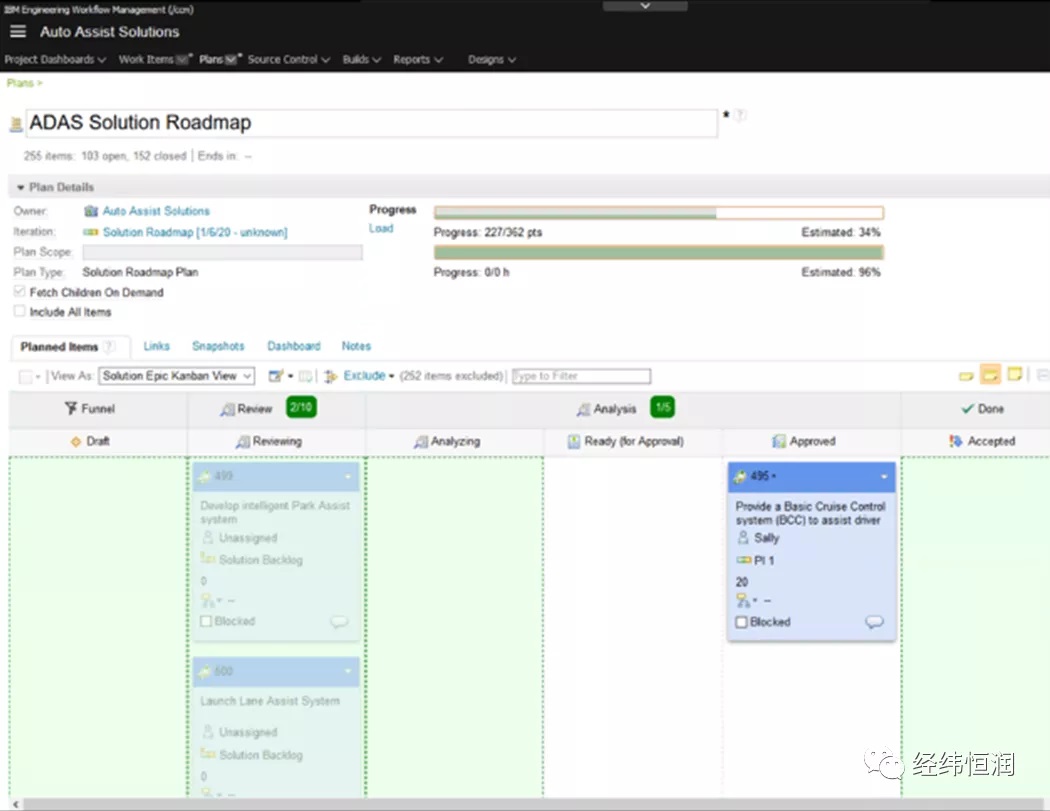Enable Include All Items checkbox
This screenshot has width=1050, height=811.
point(19,311)
